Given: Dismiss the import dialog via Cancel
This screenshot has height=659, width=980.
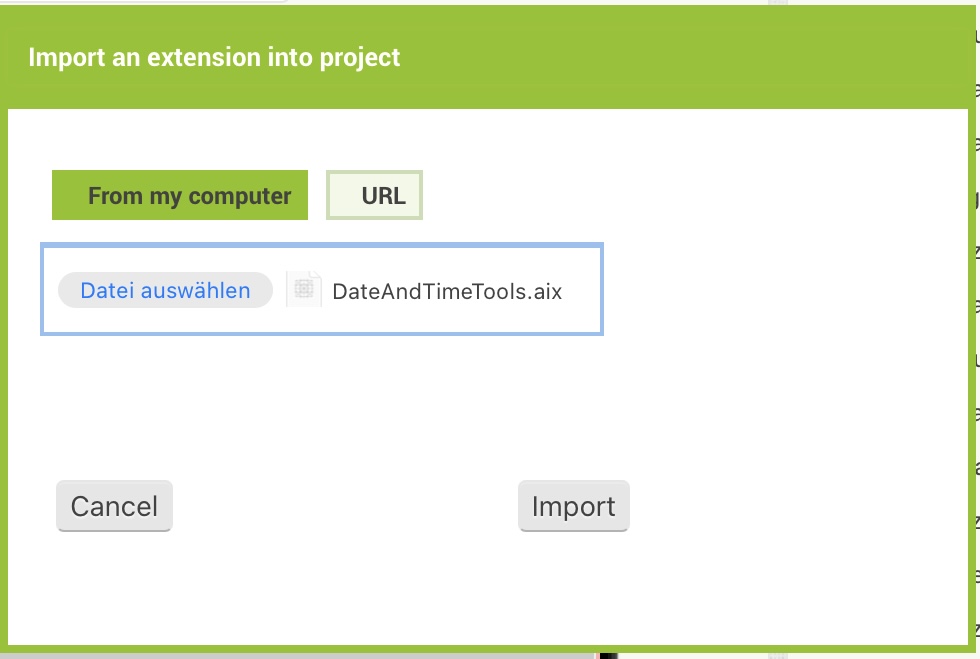Looking at the screenshot, I should [114, 506].
